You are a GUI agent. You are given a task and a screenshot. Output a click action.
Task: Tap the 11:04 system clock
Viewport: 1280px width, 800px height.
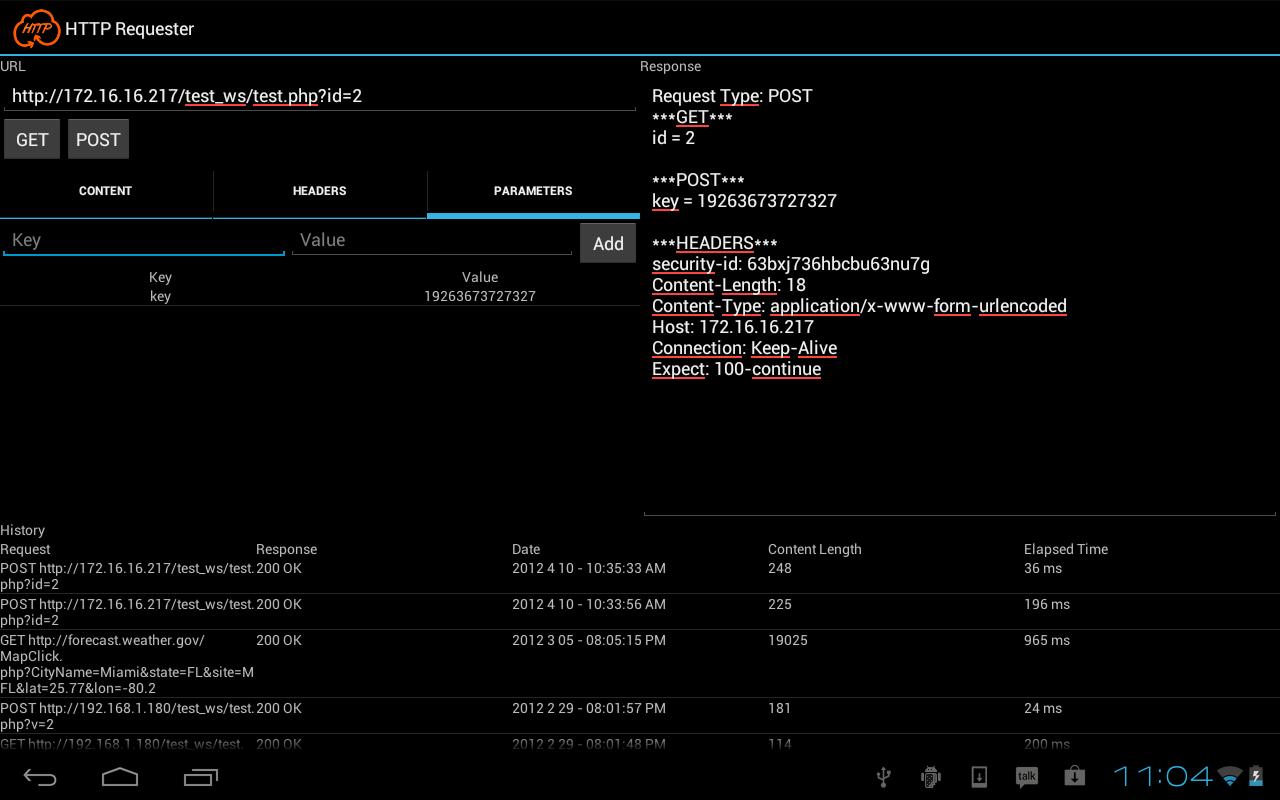pyautogui.click(x=1162, y=776)
